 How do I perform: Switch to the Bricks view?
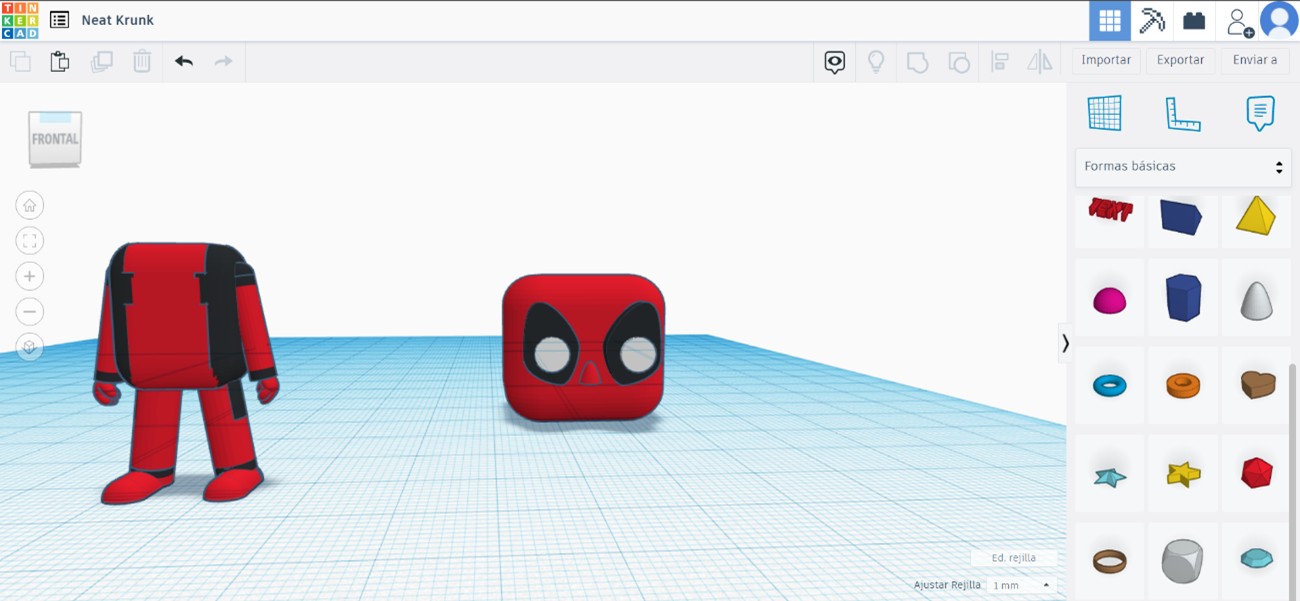(1194, 20)
